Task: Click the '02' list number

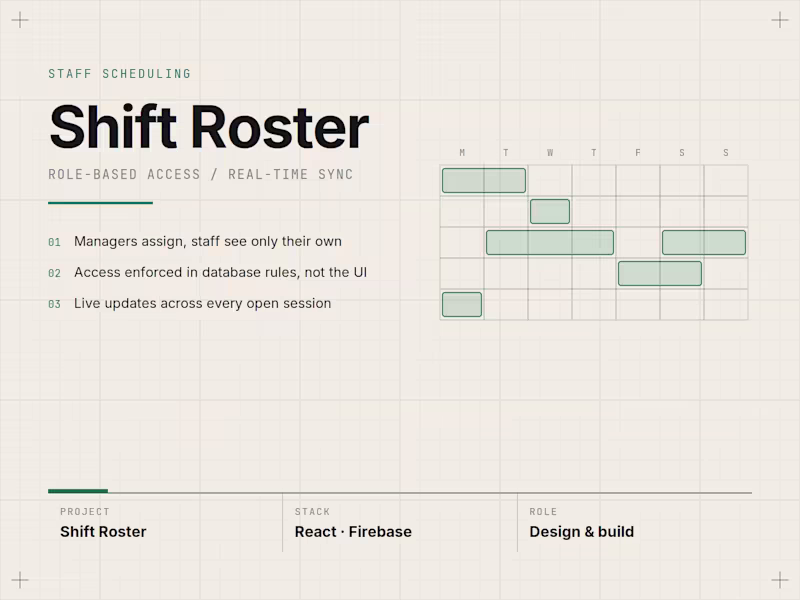Action: [x=54, y=273]
